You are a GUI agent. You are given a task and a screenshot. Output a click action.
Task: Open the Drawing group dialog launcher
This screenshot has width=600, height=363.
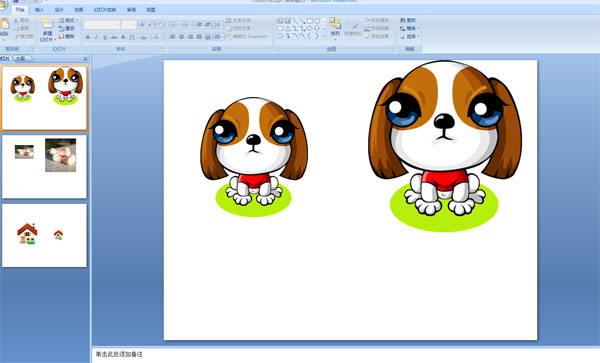coord(392,49)
